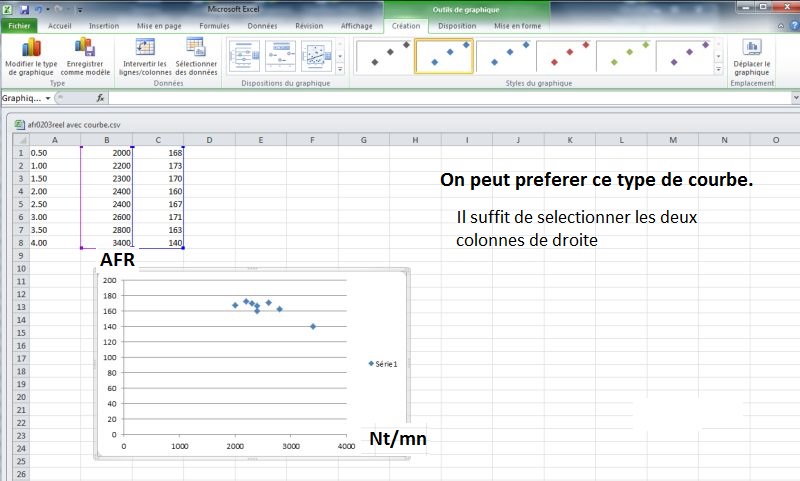Viewport: 800px width, 481px height.
Task: Click the insert function fx icon
Action: point(100,98)
